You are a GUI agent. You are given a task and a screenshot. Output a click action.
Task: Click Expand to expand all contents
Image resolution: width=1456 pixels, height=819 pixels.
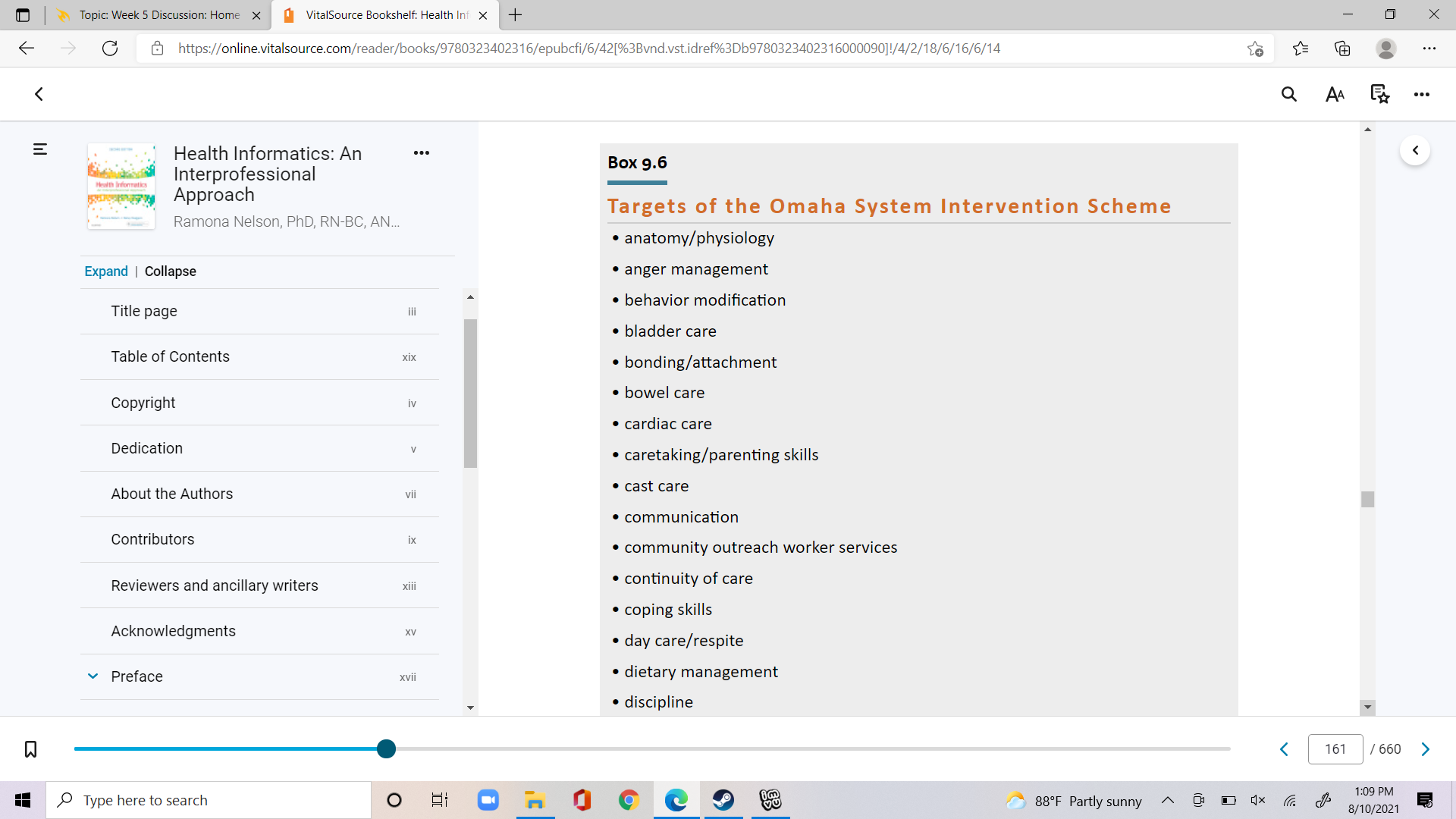click(106, 271)
